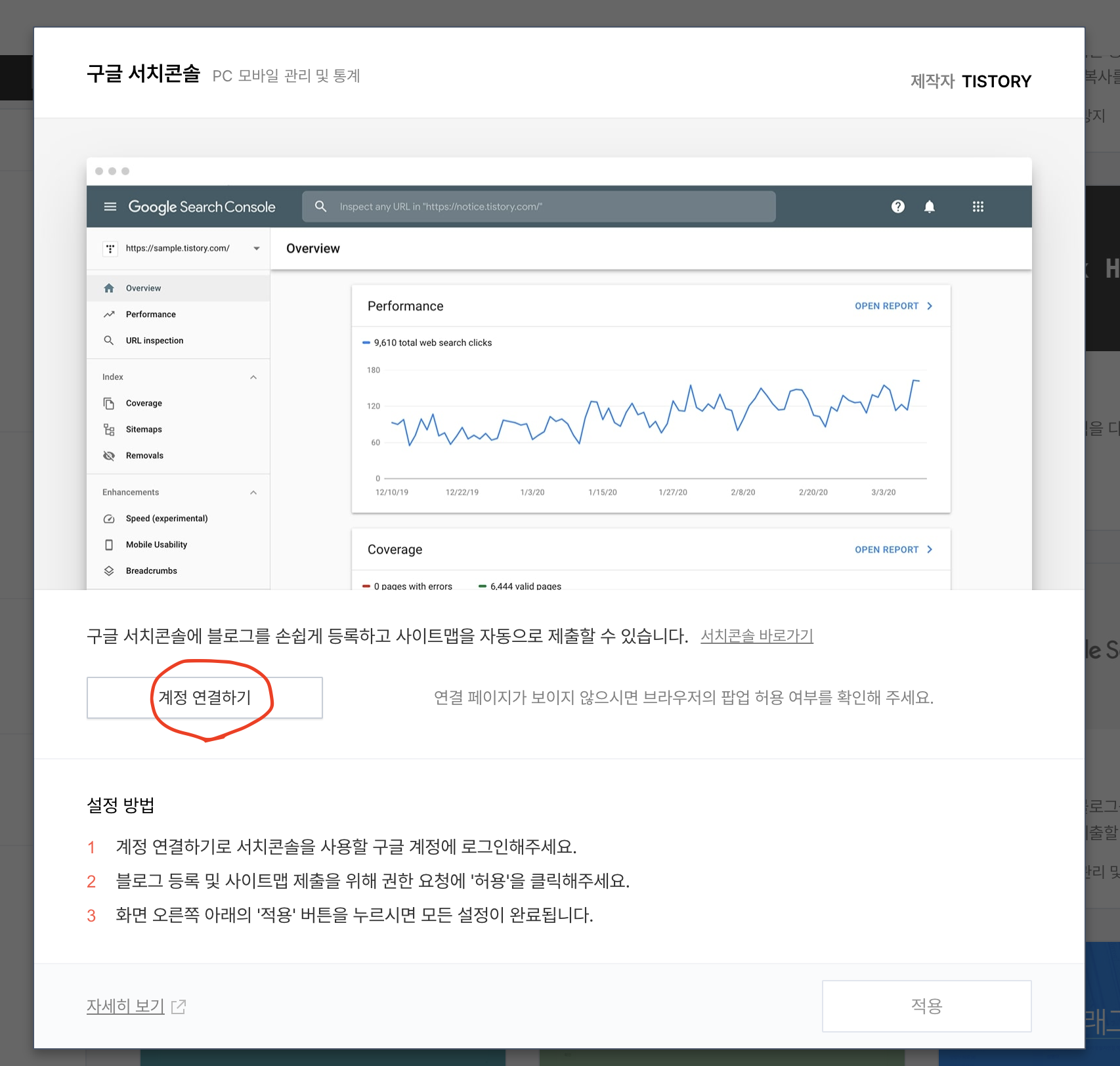Open the 자세히 보기 details link
The height and width of the screenshot is (1066, 1120).
click(125, 1006)
